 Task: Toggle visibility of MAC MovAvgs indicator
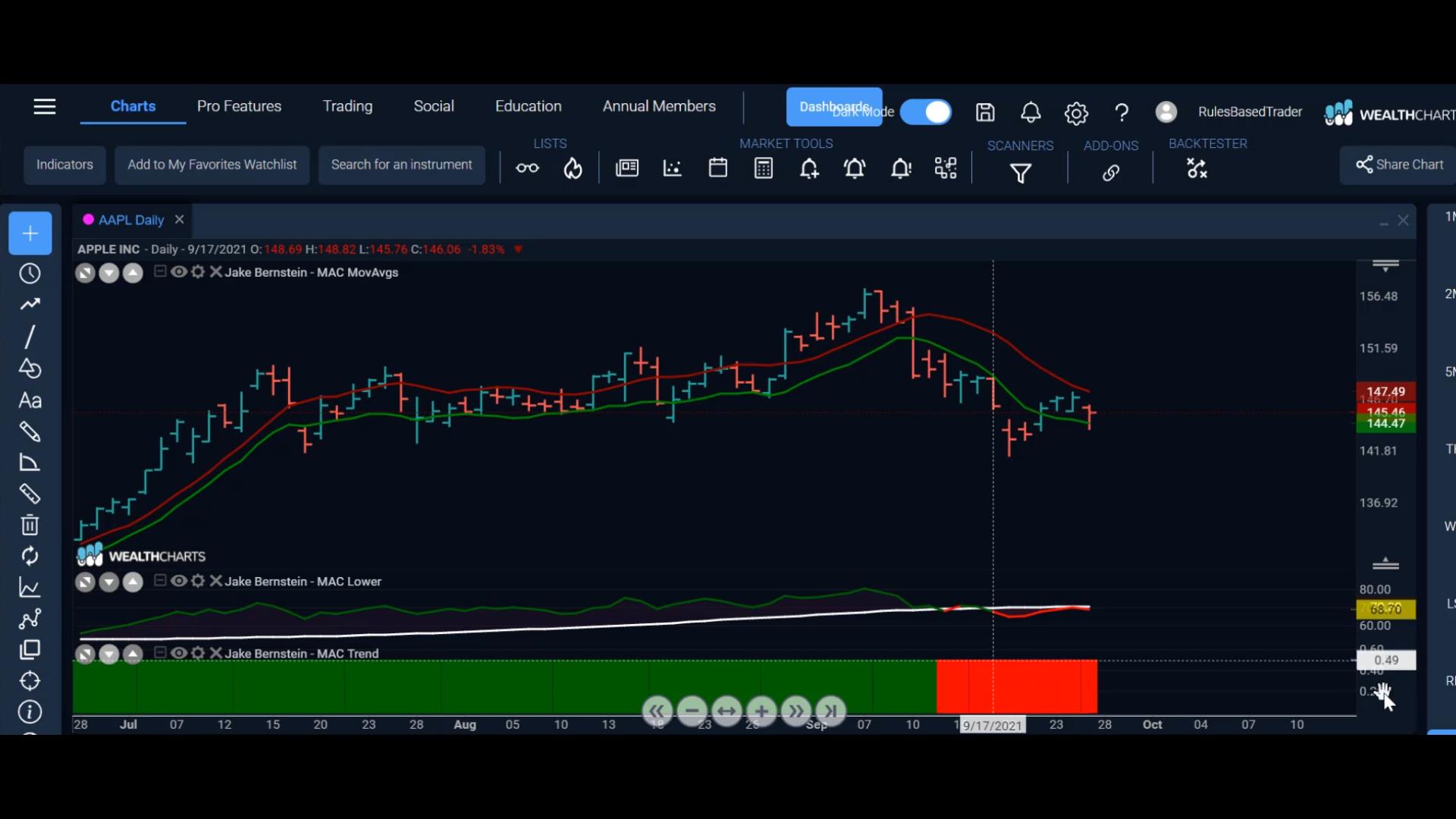click(179, 271)
